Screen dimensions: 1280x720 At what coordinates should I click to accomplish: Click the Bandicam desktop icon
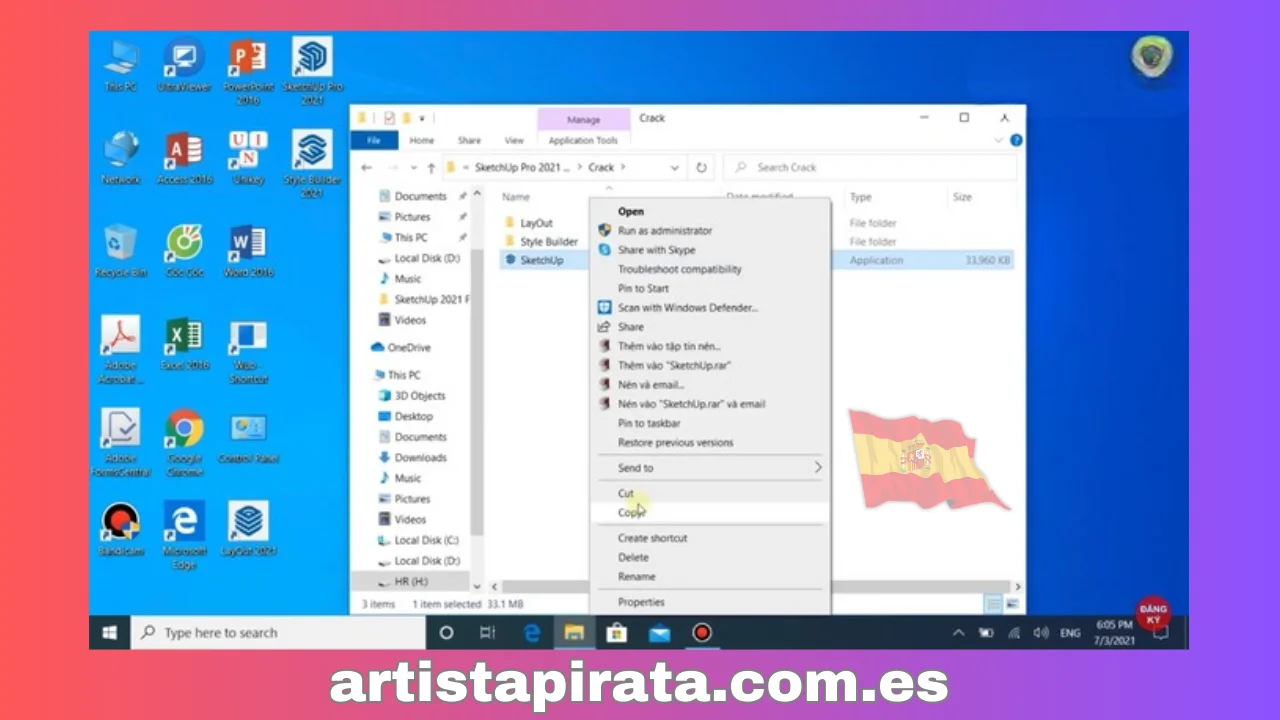[x=121, y=529]
